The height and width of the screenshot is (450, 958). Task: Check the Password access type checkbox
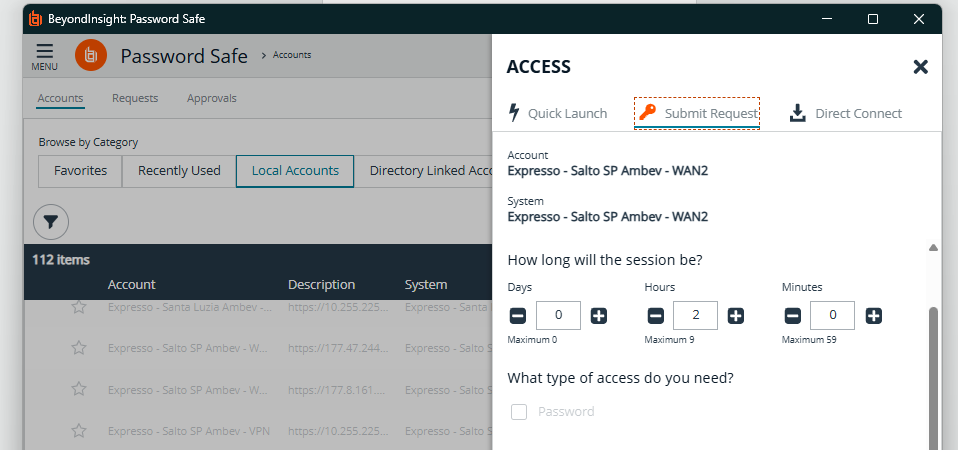[x=519, y=412]
